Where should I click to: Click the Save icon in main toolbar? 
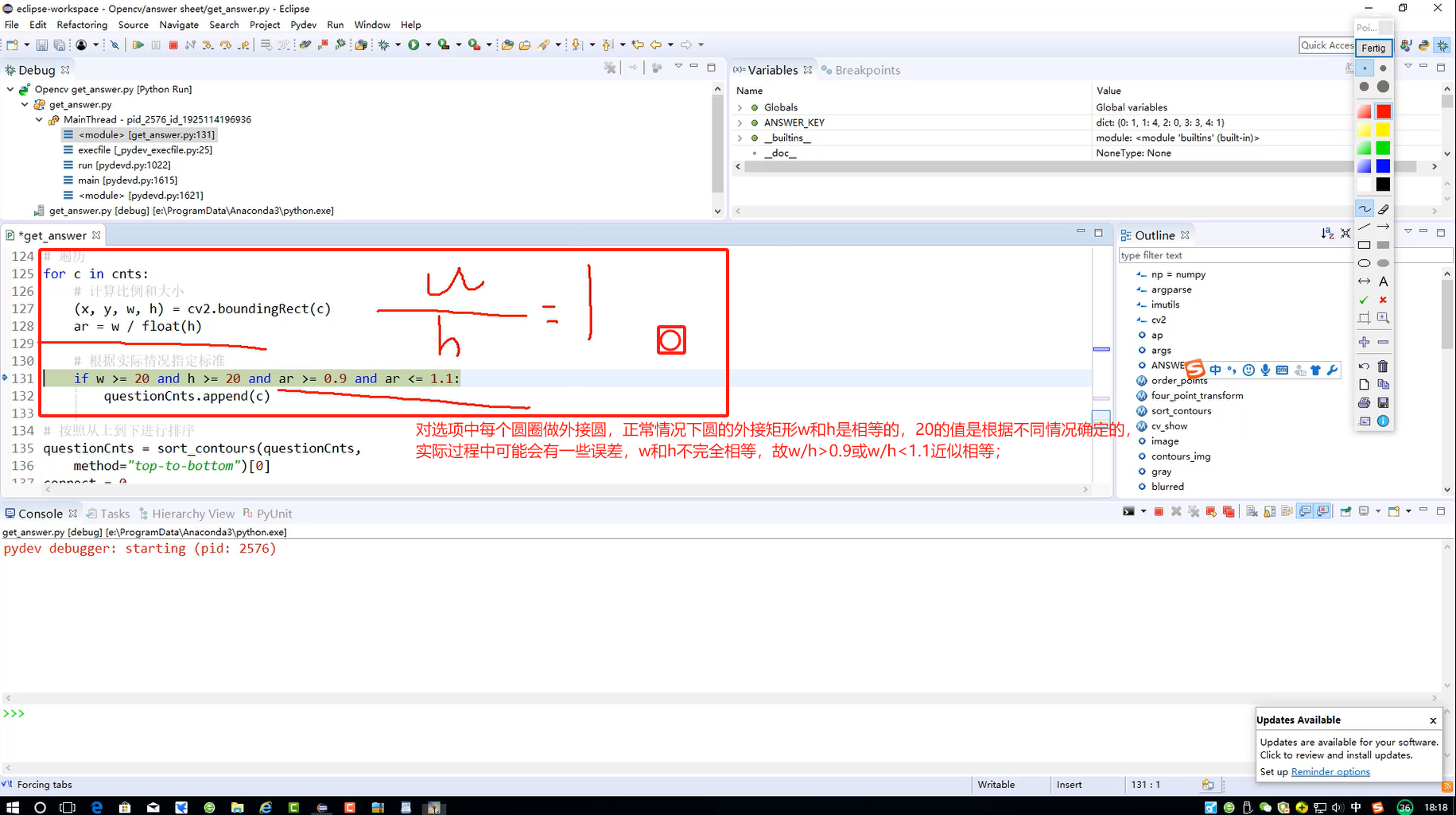[x=42, y=45]
